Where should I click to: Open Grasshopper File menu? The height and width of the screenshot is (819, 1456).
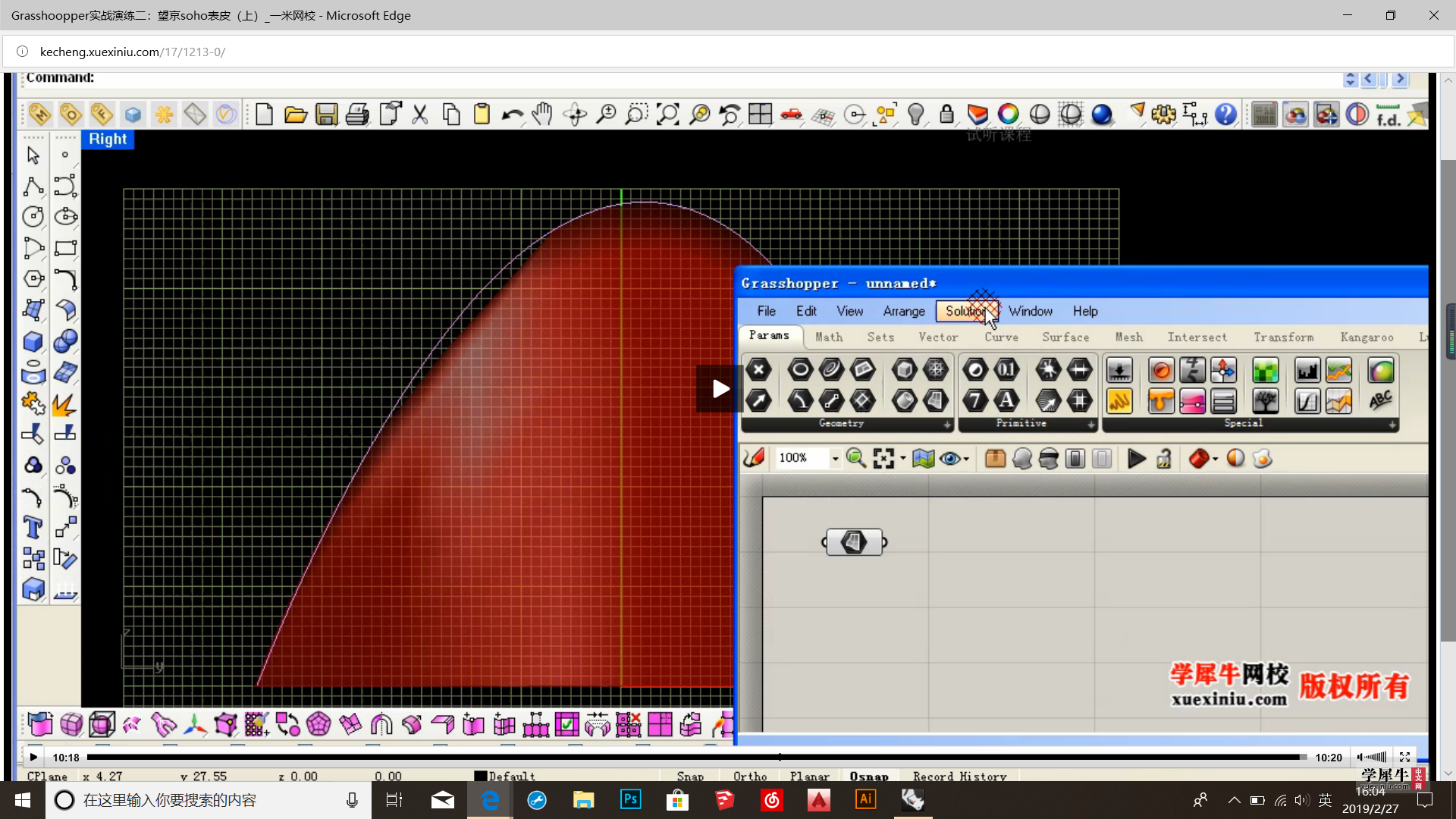(766, 311)
